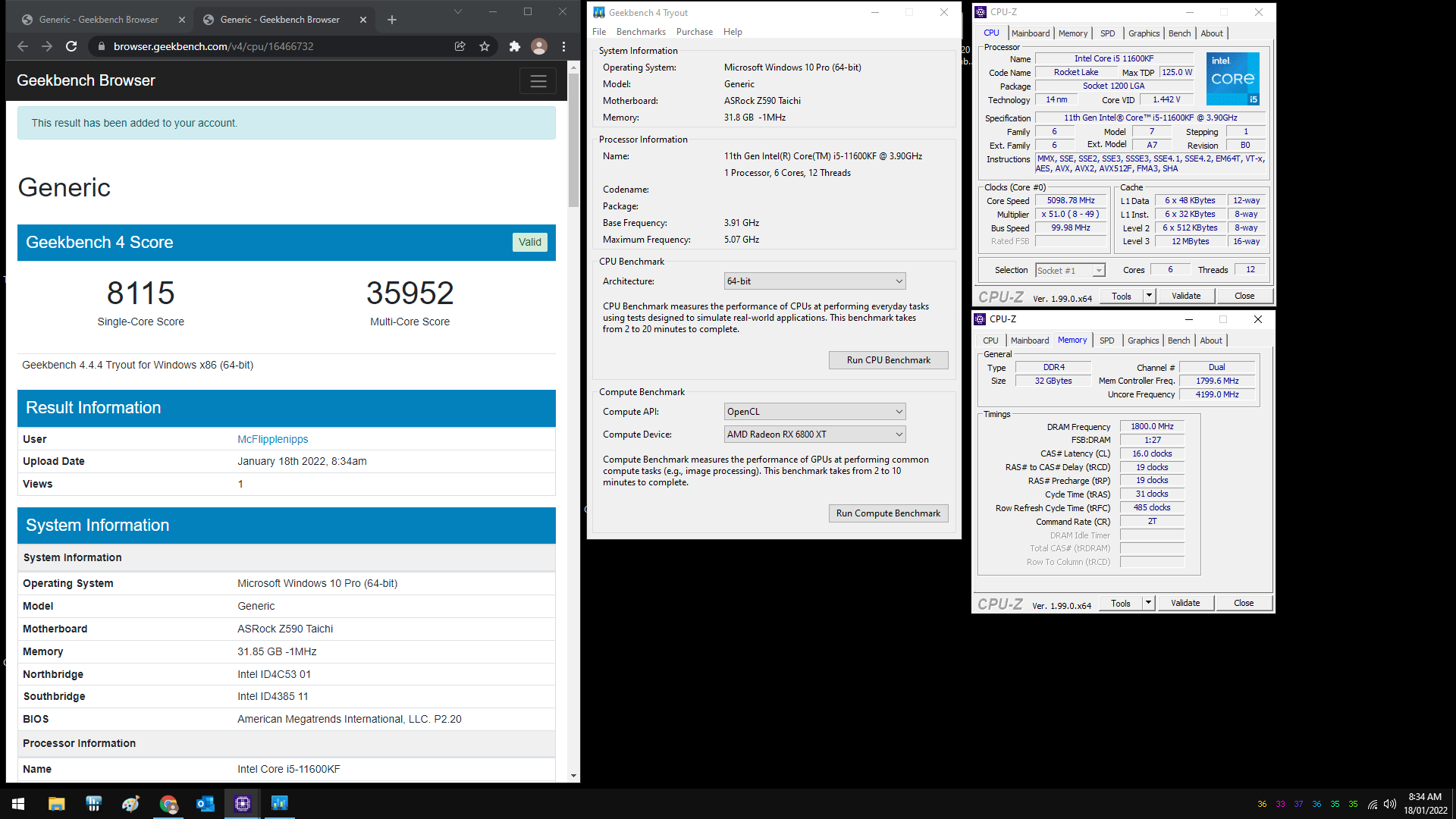Click scrollbar down arrow in Chrome
1456x819 pixels.
coord(573,776)
